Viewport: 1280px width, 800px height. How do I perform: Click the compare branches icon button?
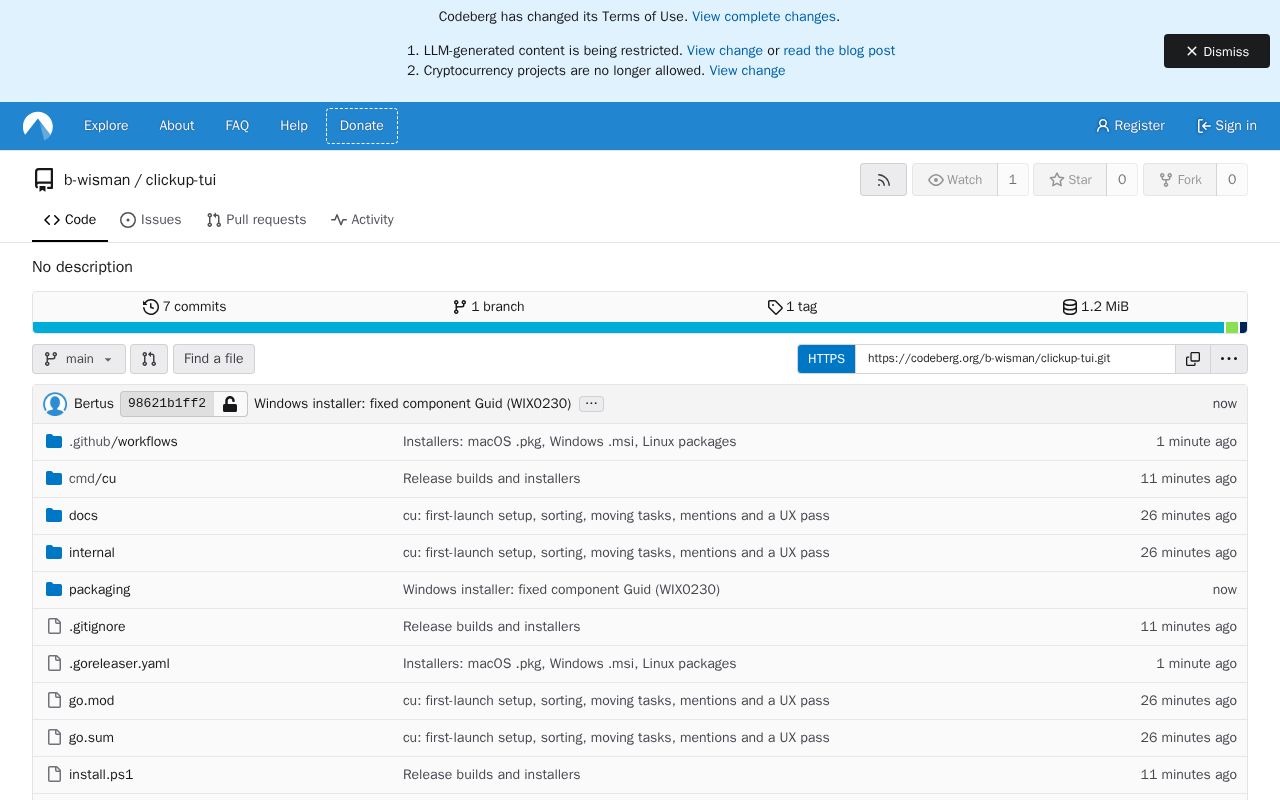(x=149, y=359)
